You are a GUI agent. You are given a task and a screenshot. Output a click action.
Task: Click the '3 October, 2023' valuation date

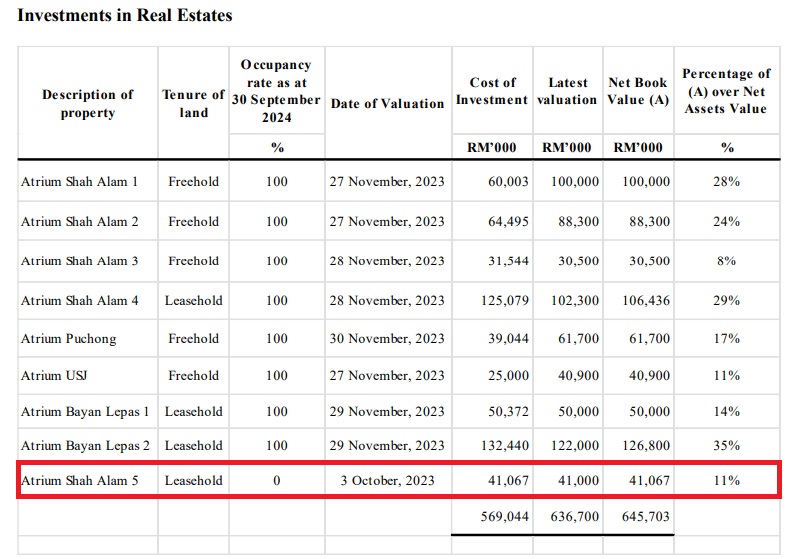pyautogui.click(x=387, y=481)
